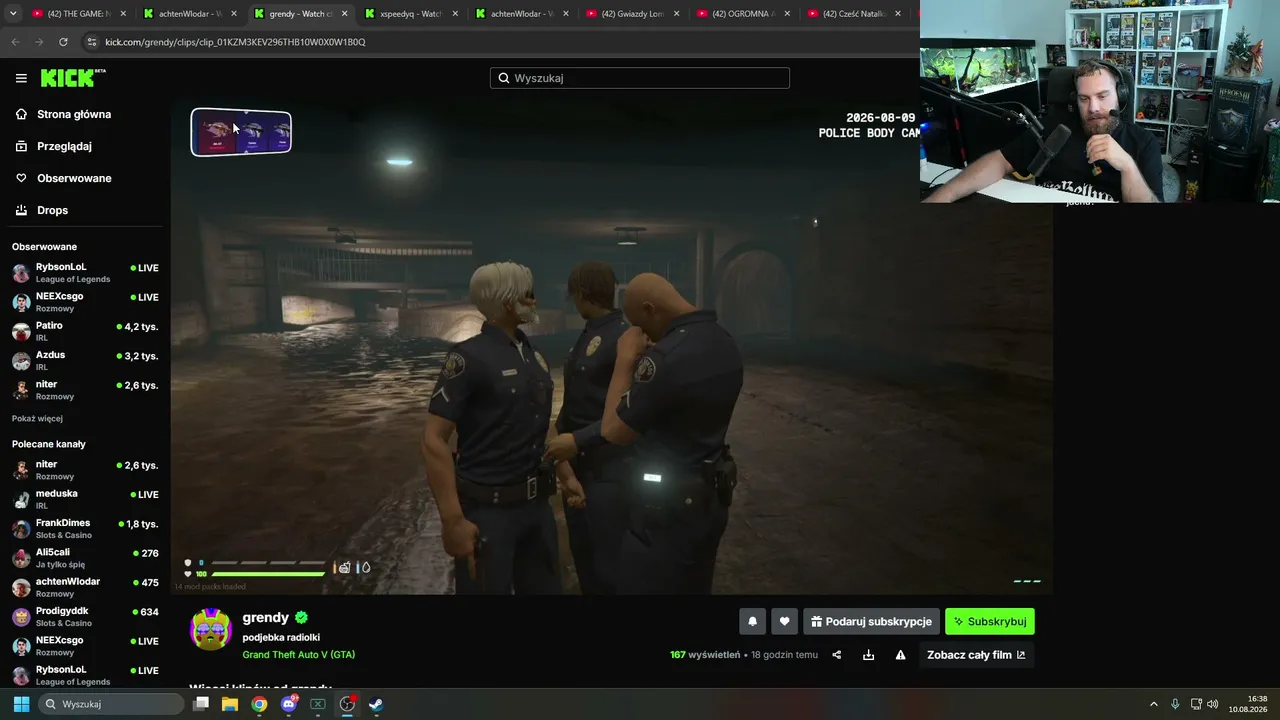Open Task View from the taskbar
This screenshot has height=720, width=1280.
coord(201,704)
